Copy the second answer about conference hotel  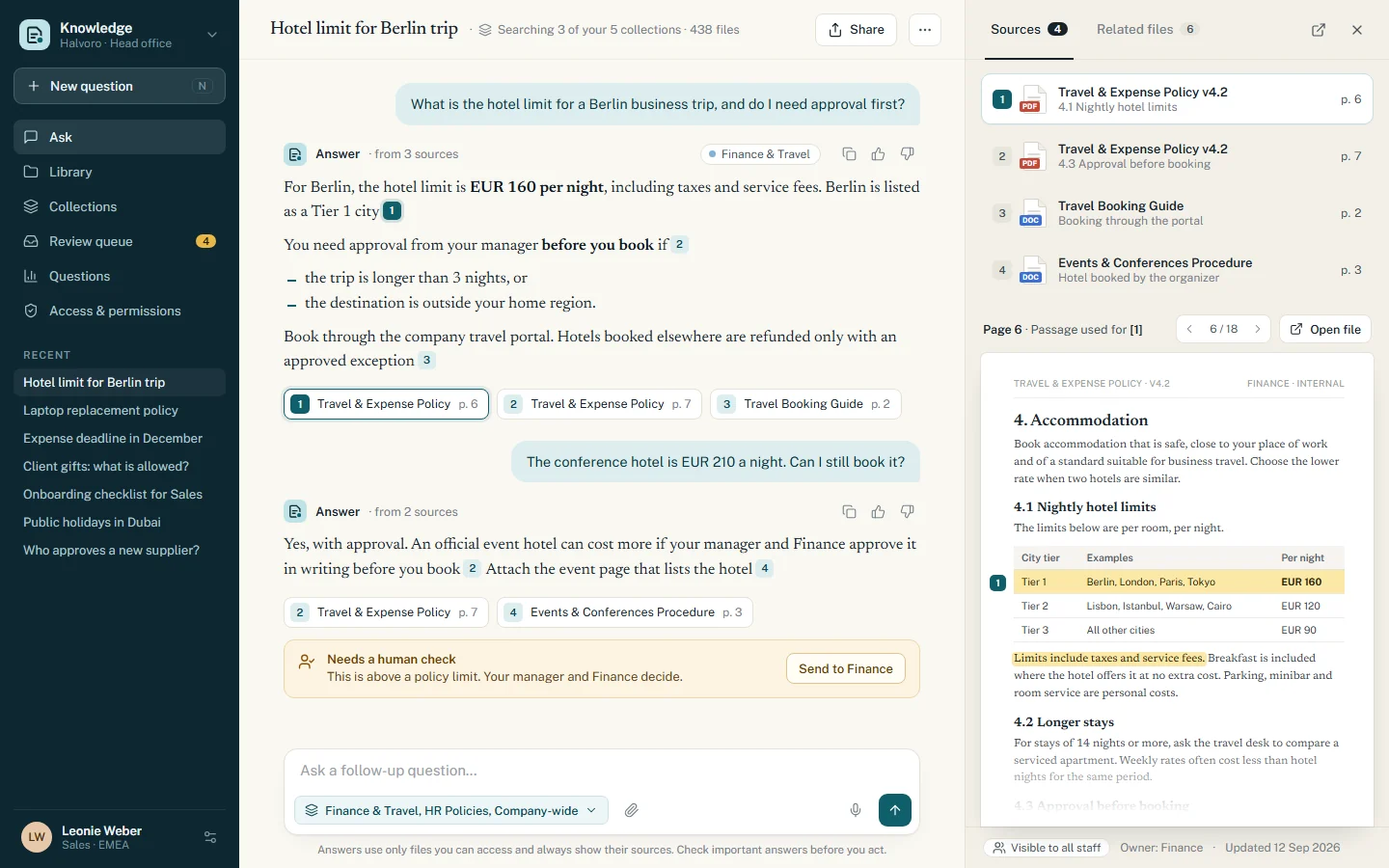(x=849, y=512)
